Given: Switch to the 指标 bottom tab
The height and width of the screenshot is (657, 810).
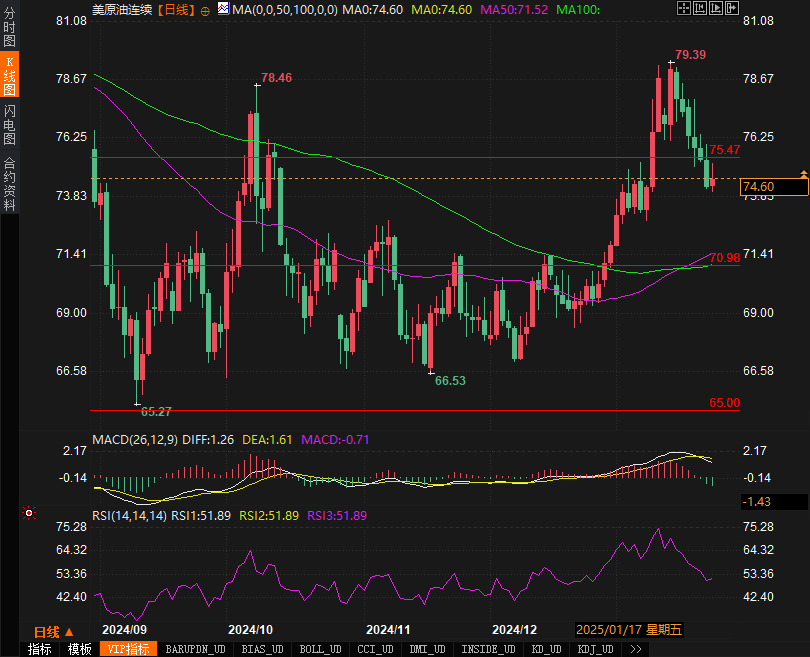Looking at the screenshot, I should coord(40,649).
